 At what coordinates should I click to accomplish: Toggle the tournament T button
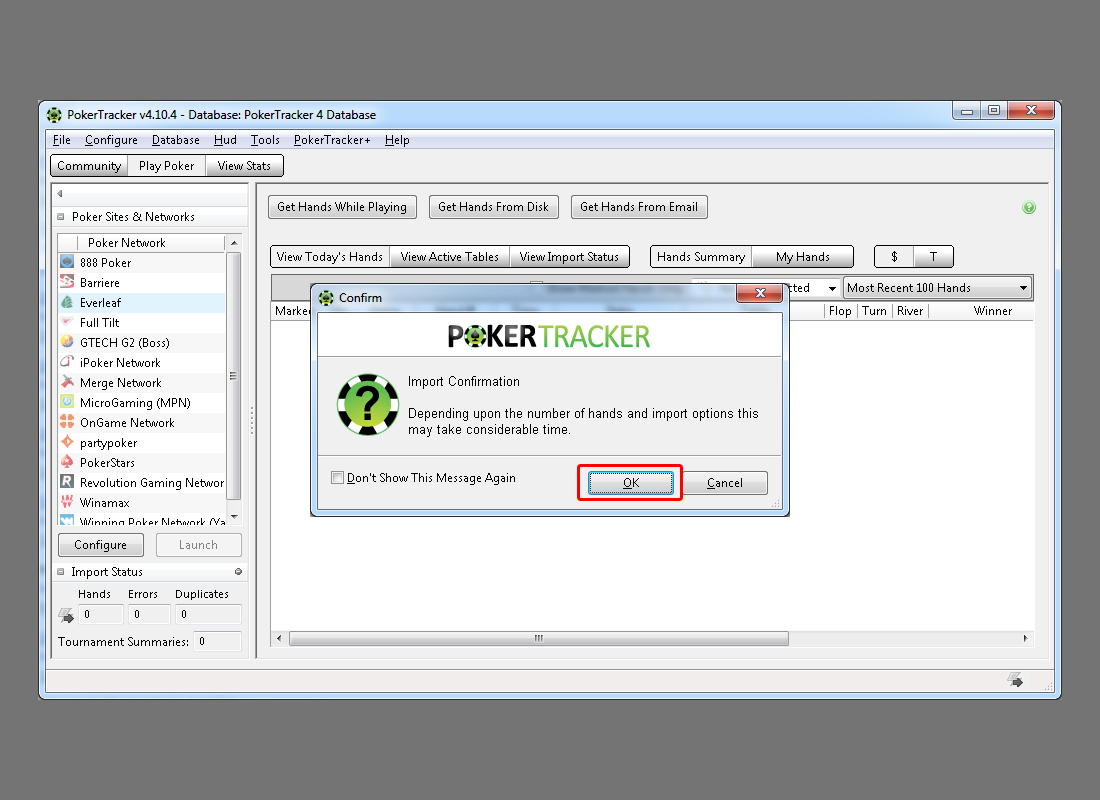point(933,257)
